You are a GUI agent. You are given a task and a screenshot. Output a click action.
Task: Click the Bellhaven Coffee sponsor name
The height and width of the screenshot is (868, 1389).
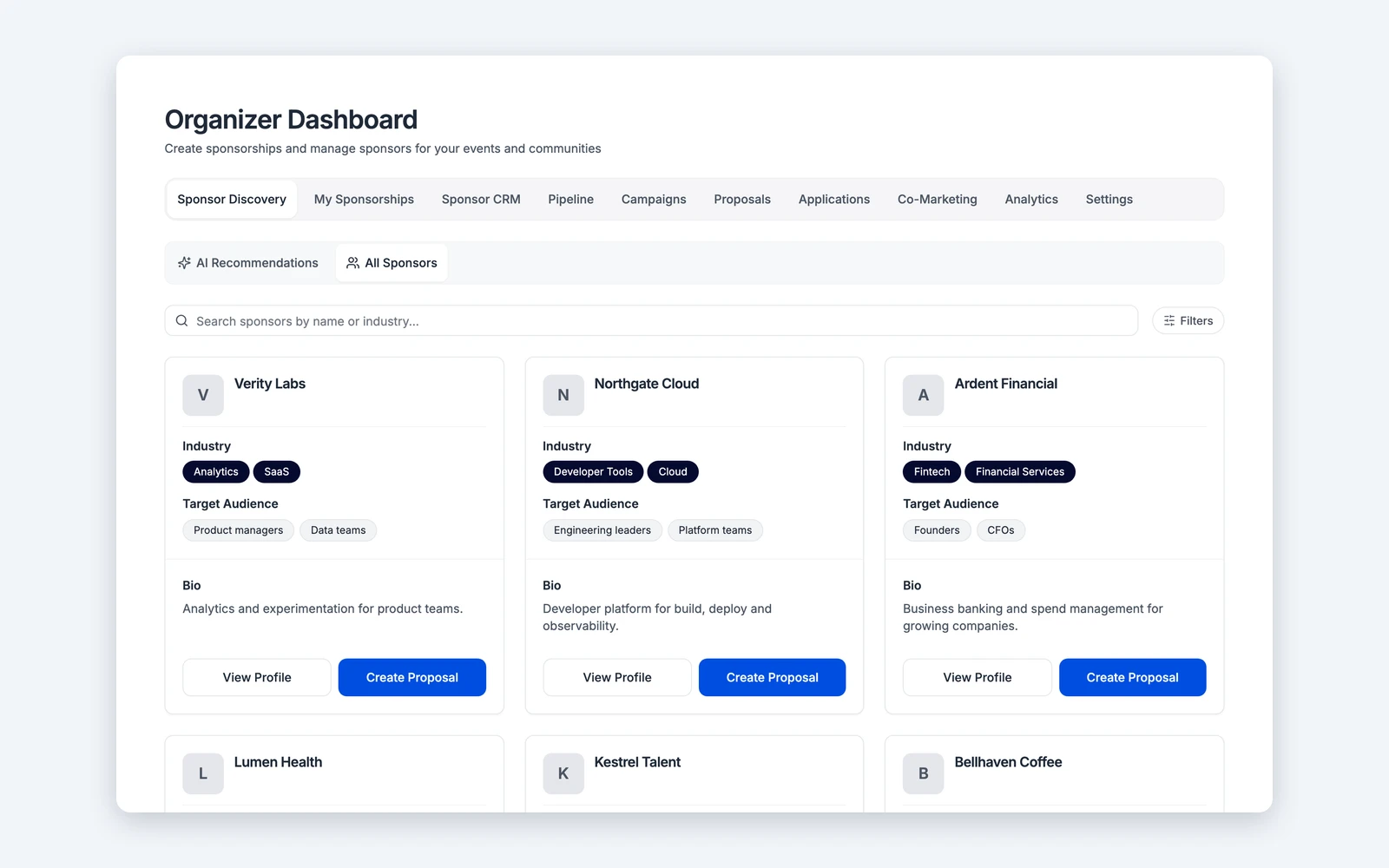point(1009,762)
